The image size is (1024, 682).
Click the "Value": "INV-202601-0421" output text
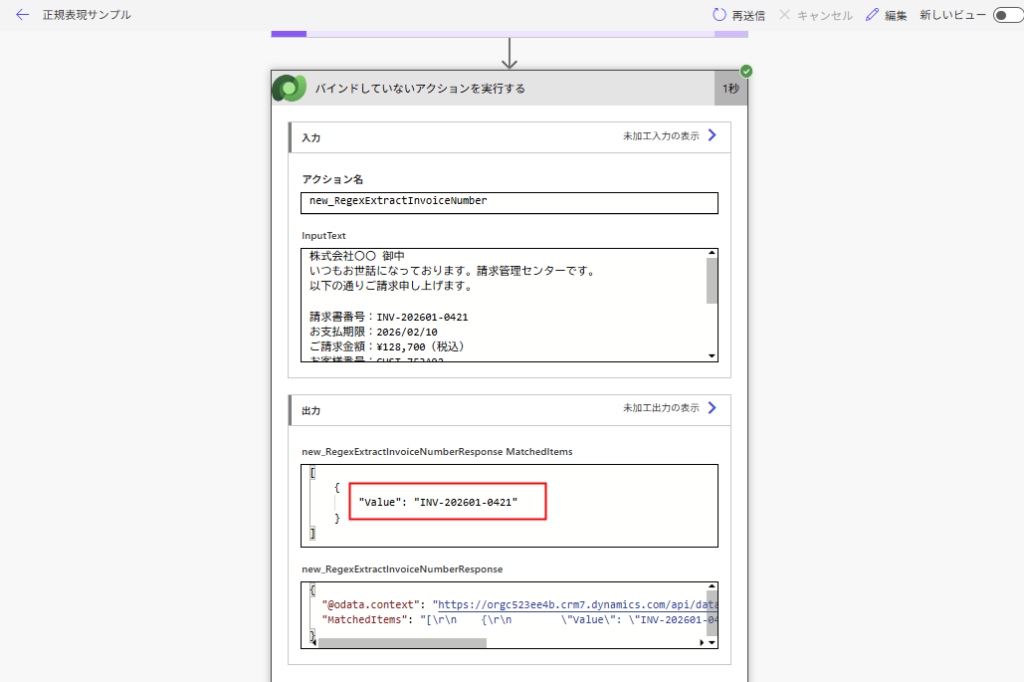pyautogui.click(x=438, y=502)
